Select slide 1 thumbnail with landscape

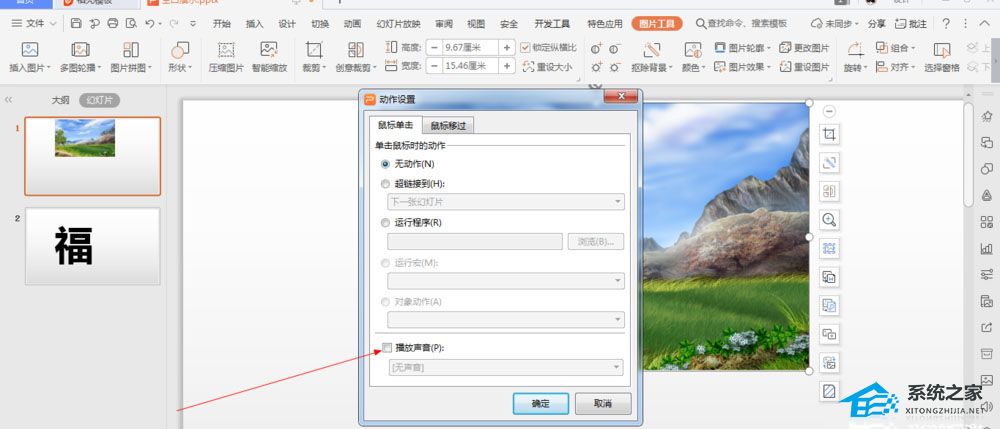tap(92, 156)
